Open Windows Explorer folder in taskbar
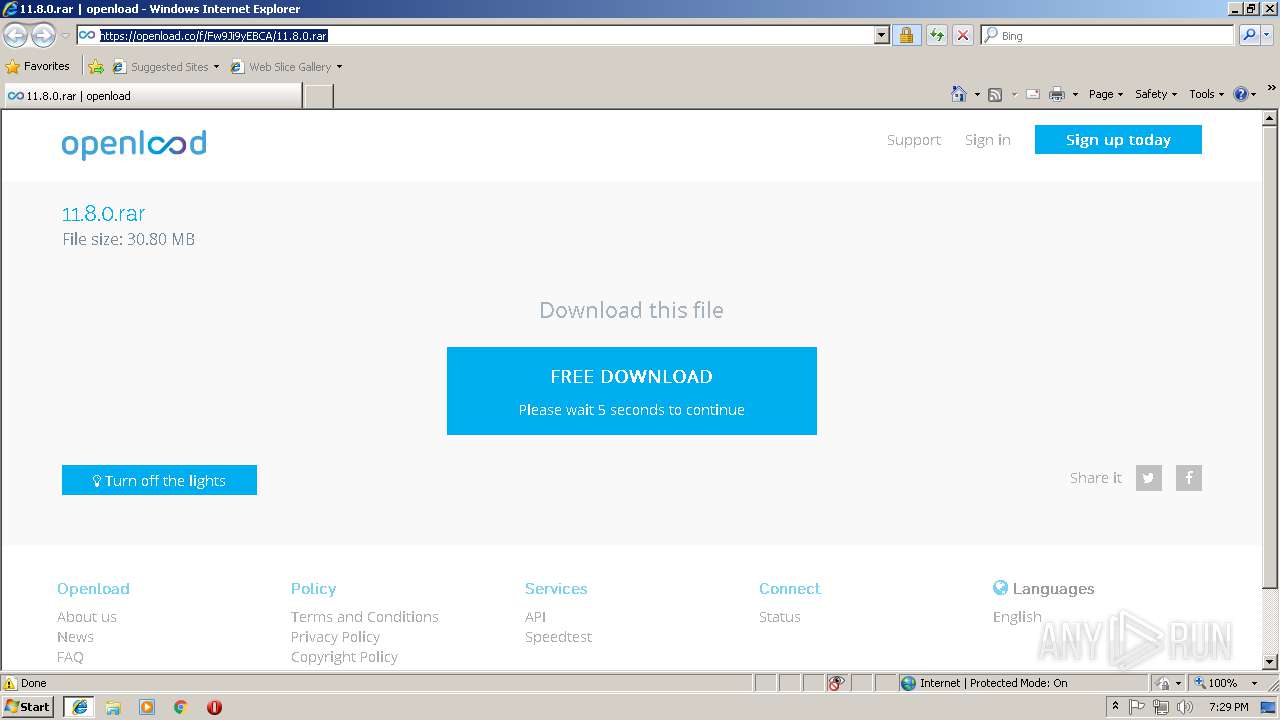This screenshot has width=1280, height=720. [x=113, y=707]
